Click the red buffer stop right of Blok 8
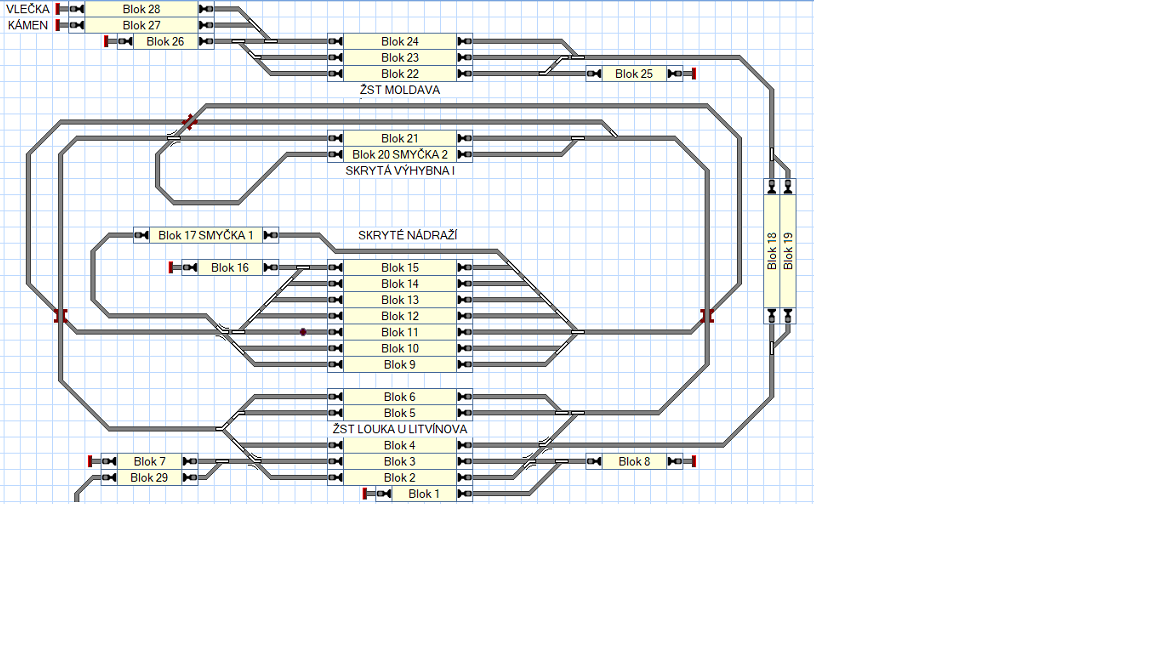The width and height of the screenshot is (1162, 653). 693,462
